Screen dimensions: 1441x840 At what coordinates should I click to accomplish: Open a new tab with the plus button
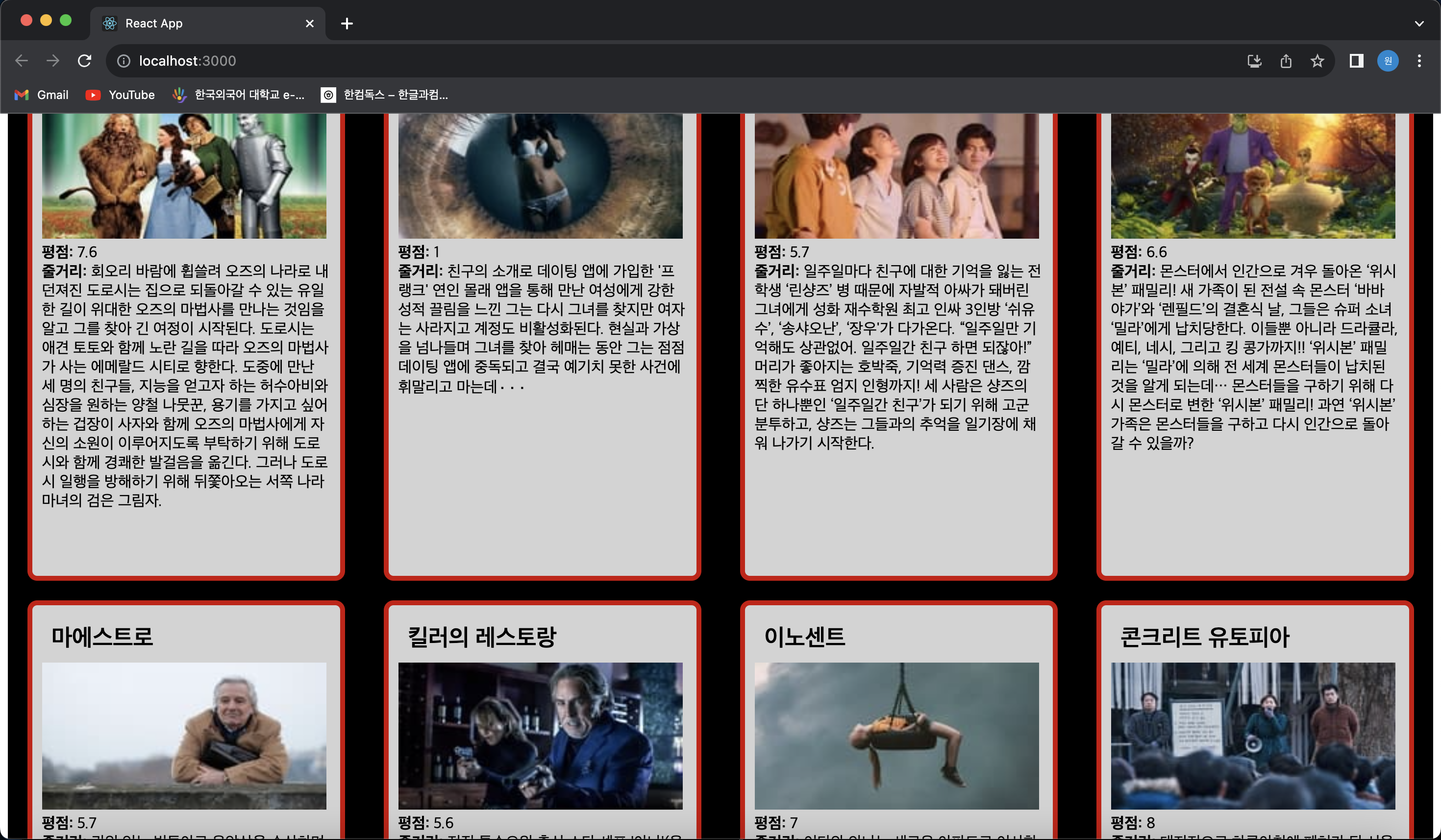pos(347,24)
